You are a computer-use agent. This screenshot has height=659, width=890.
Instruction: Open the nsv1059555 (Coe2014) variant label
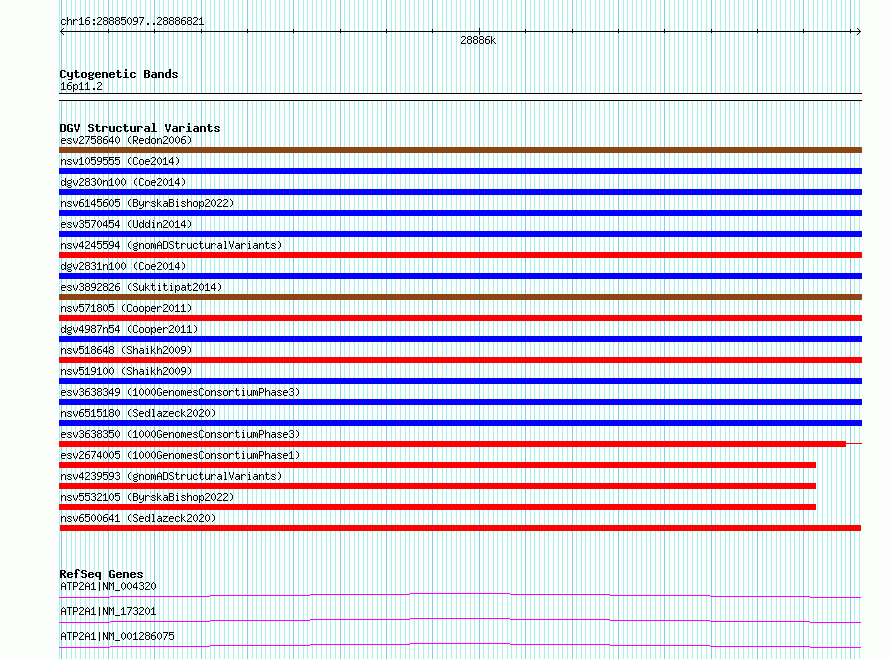pyautogui.click(x=120, y=161)
